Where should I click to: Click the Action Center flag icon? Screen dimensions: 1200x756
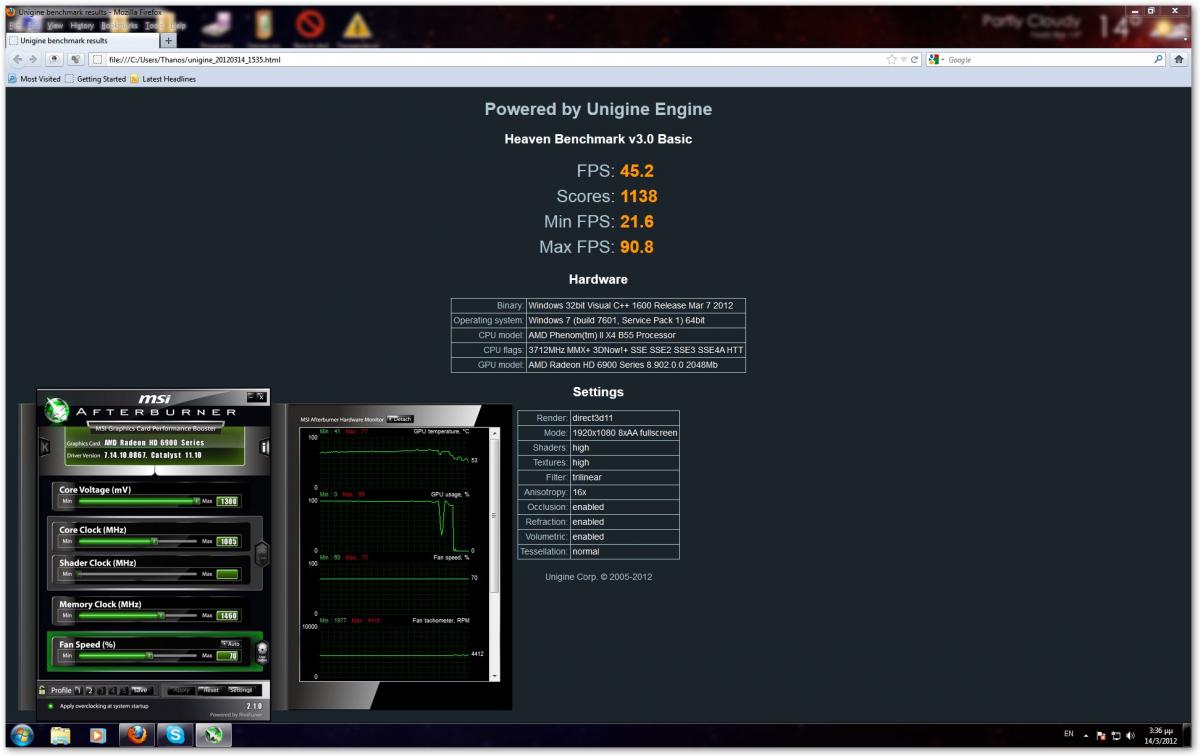[1101, 735]
